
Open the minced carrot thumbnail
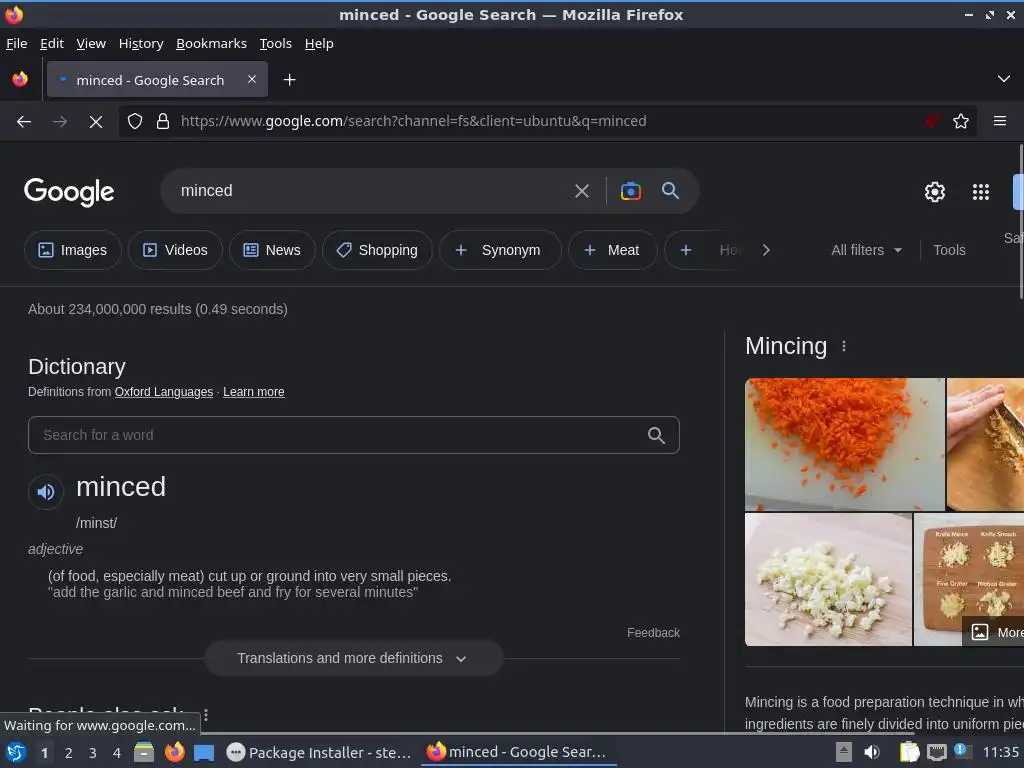click(844, 444)
